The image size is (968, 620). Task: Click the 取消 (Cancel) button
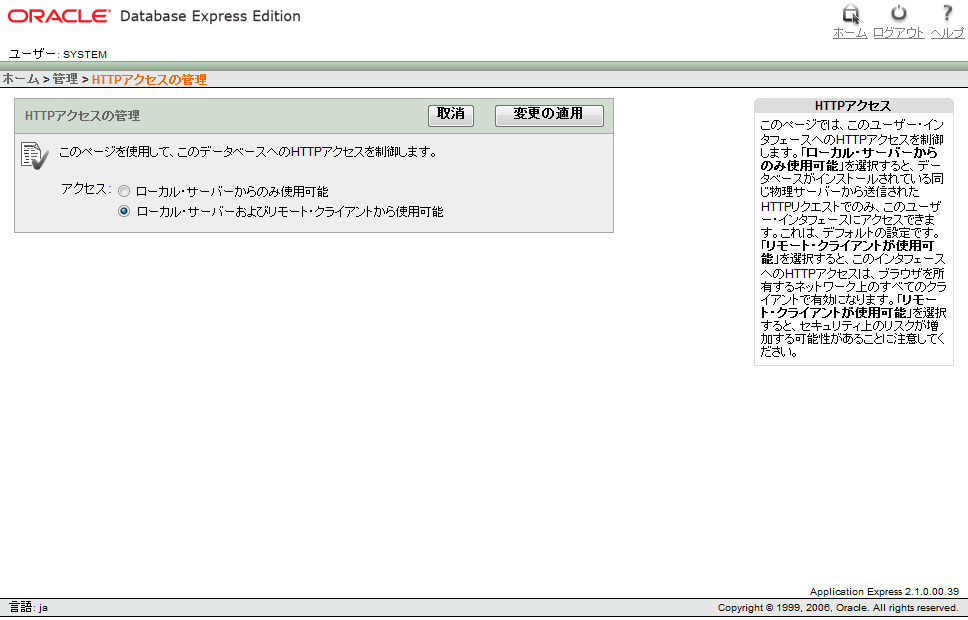[451, 115]
